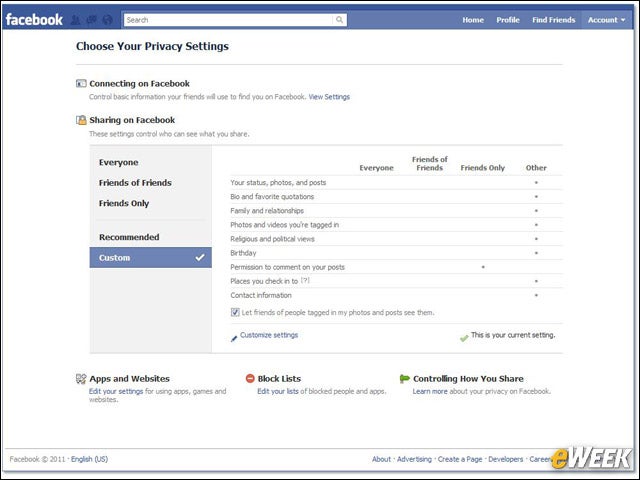This screenshot has height=480, width=640.
Task: Open Customize settings link
Action: (269, 335)
